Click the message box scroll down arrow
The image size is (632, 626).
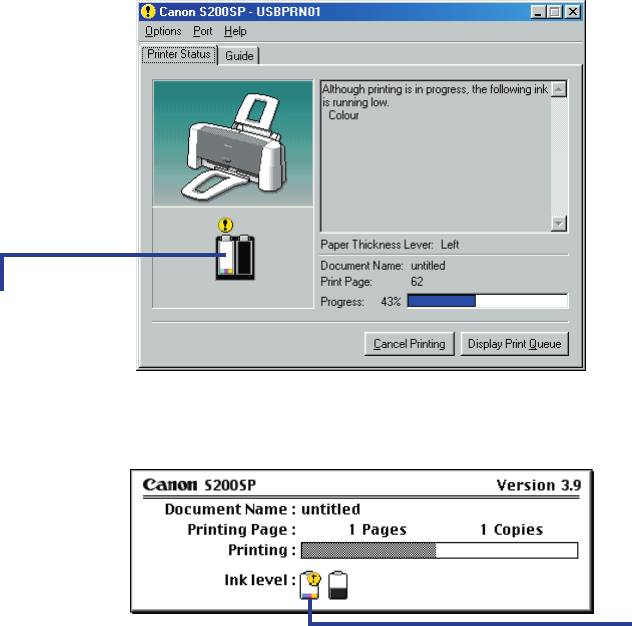pyautogui.click(x=559, y=223)
